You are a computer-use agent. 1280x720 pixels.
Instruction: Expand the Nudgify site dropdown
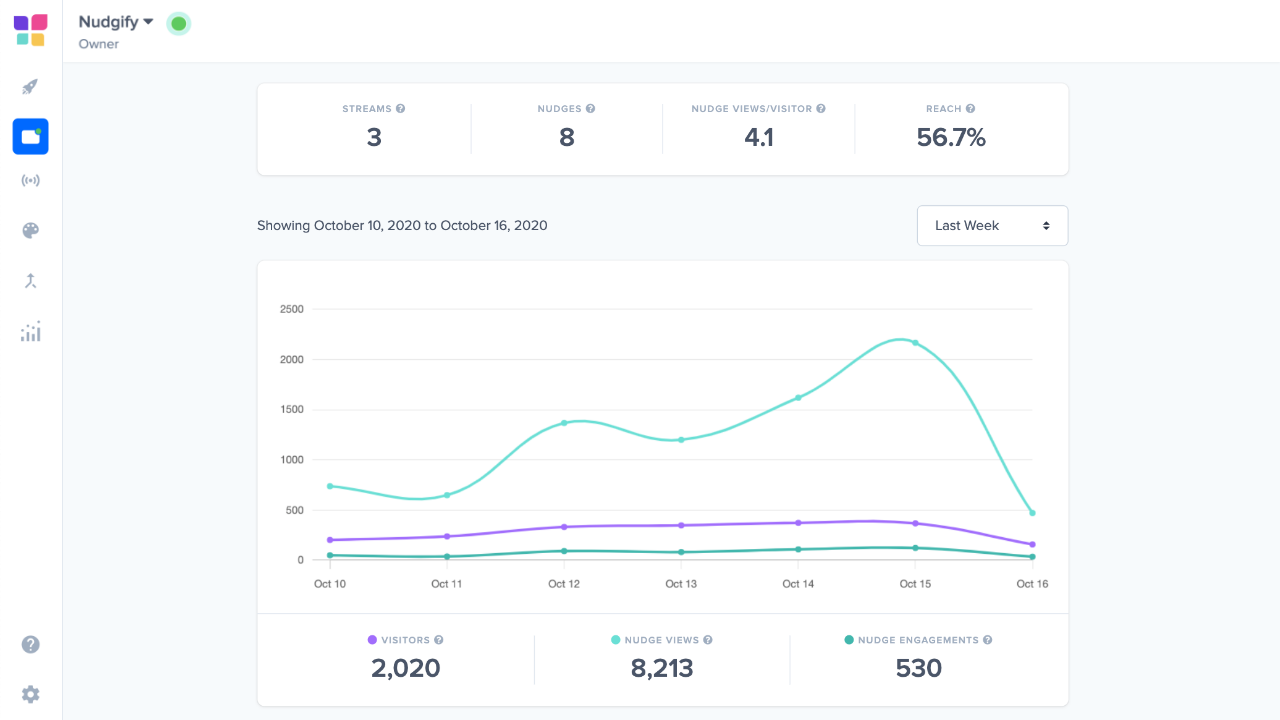[116, 22]
